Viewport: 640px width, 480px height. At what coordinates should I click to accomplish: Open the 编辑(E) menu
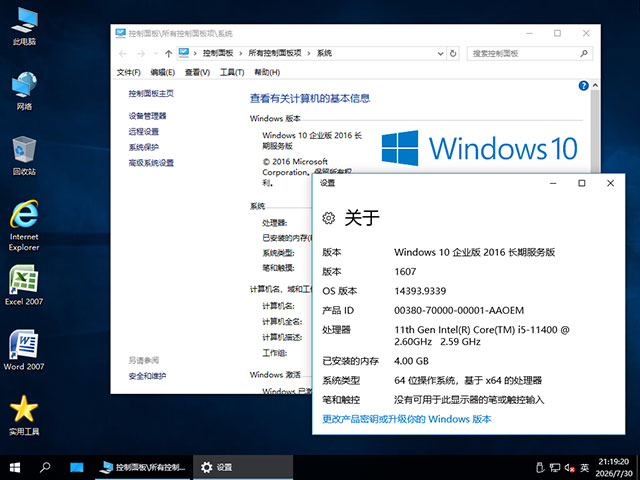point(162,72)
